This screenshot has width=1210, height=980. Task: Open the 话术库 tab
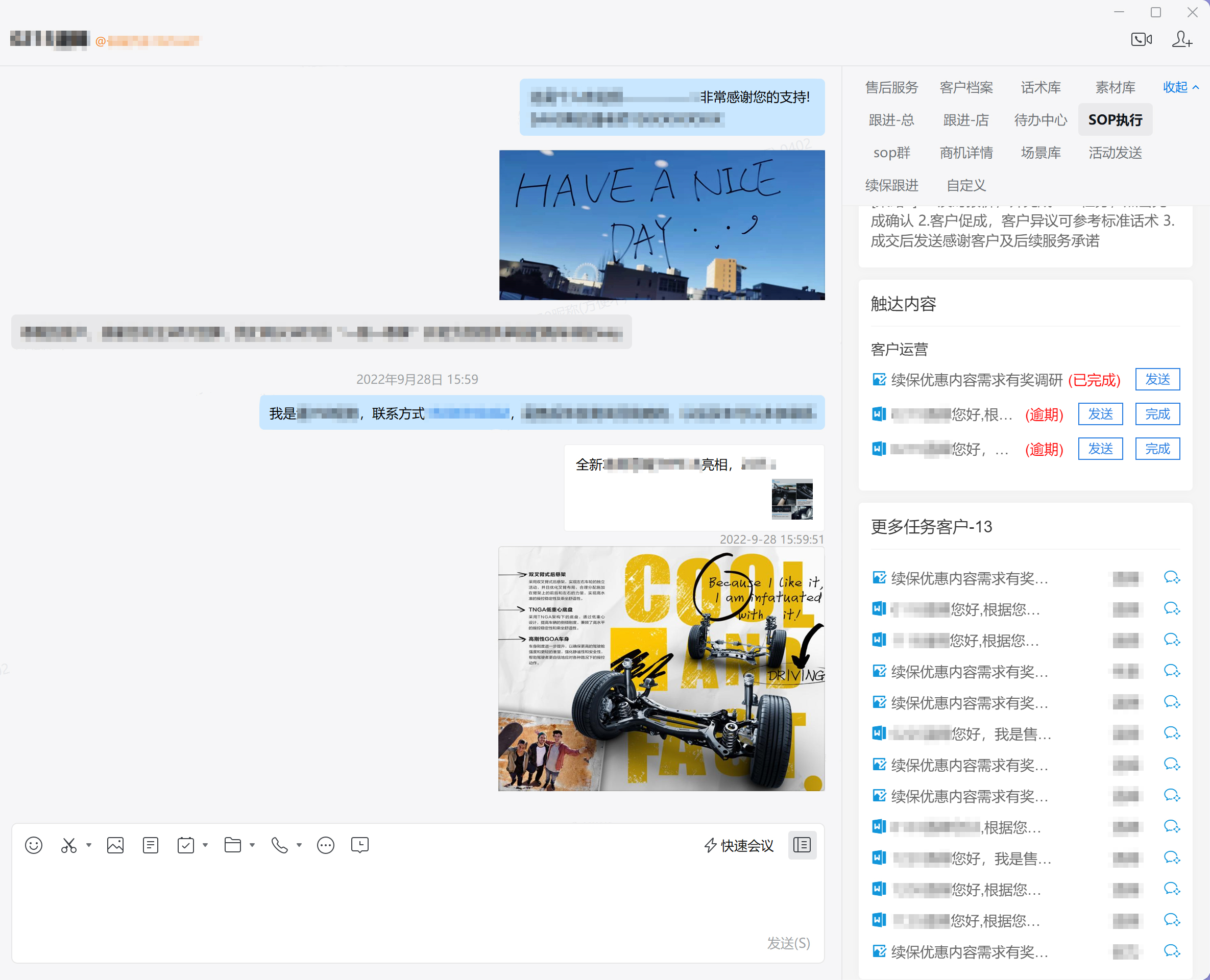coord(1040,87)
